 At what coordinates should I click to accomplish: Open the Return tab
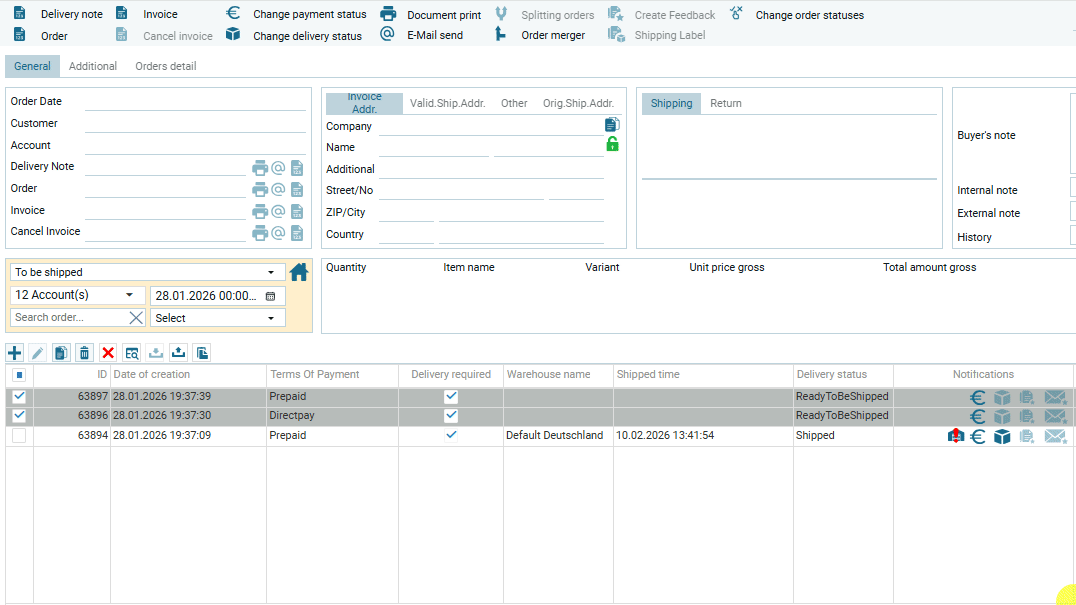725,104
